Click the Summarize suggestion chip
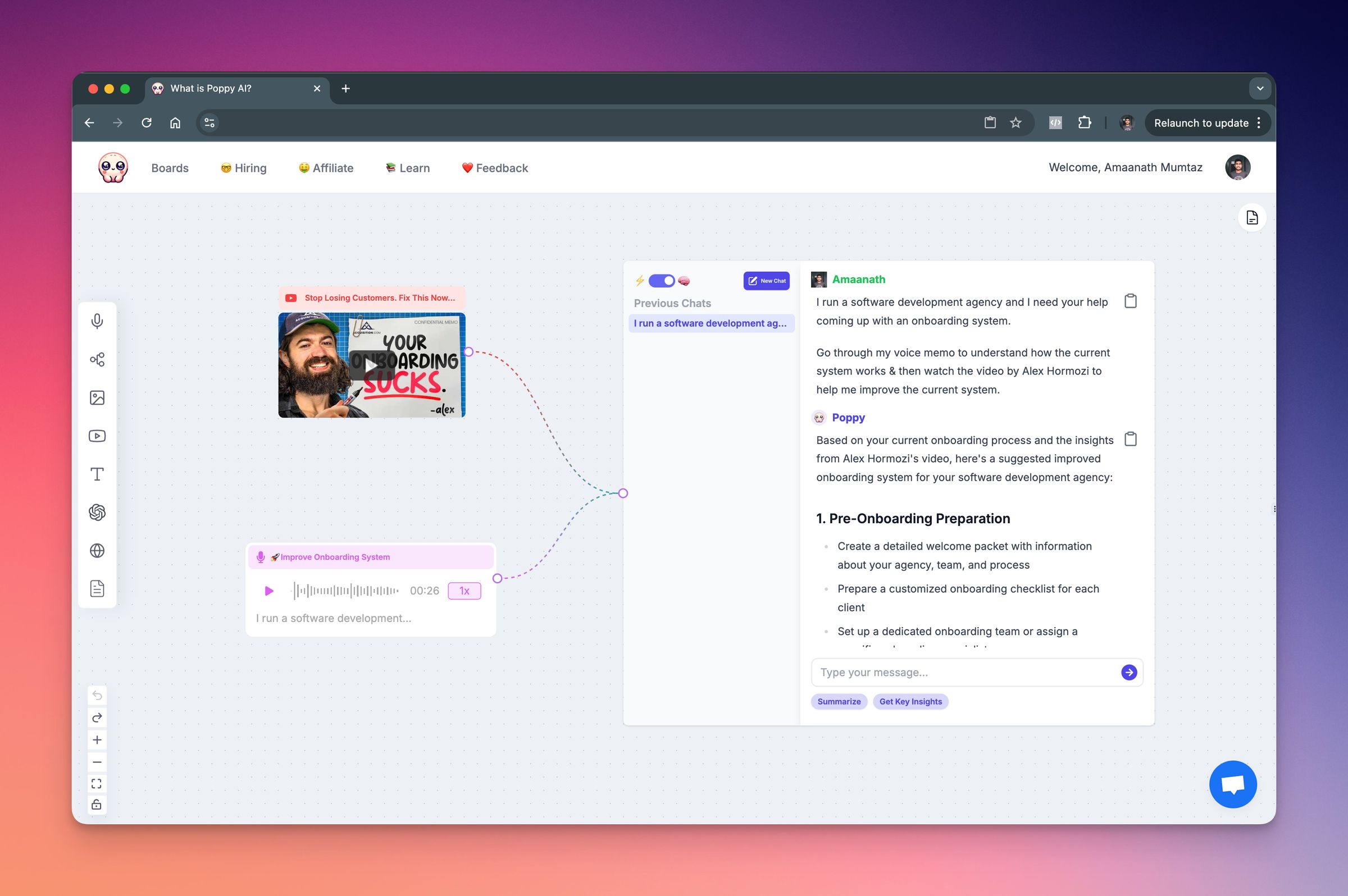Viewport: 1348px width, 896px height. 838,701
